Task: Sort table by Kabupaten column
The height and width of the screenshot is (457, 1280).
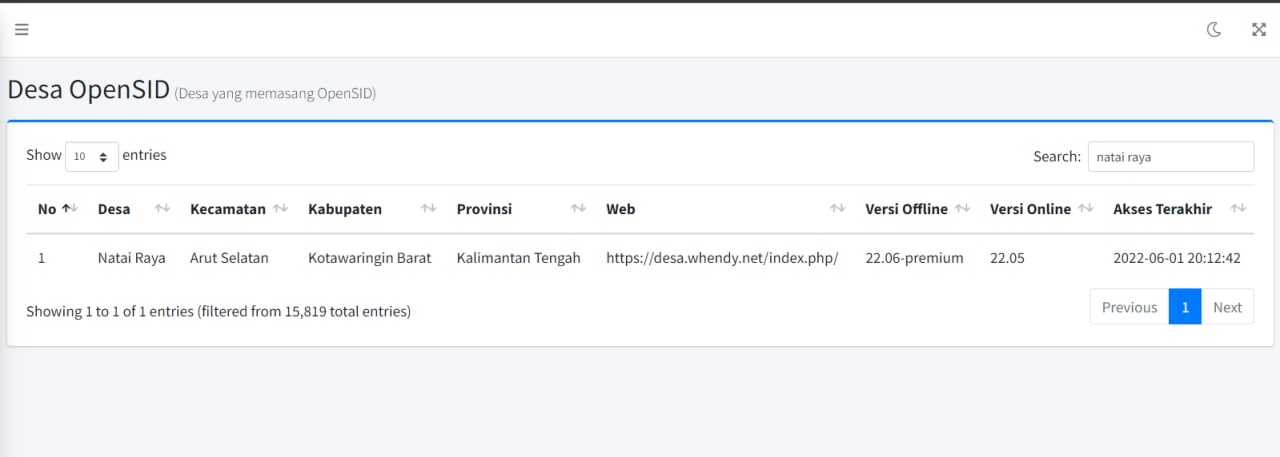Action: (x=370, y=209)
